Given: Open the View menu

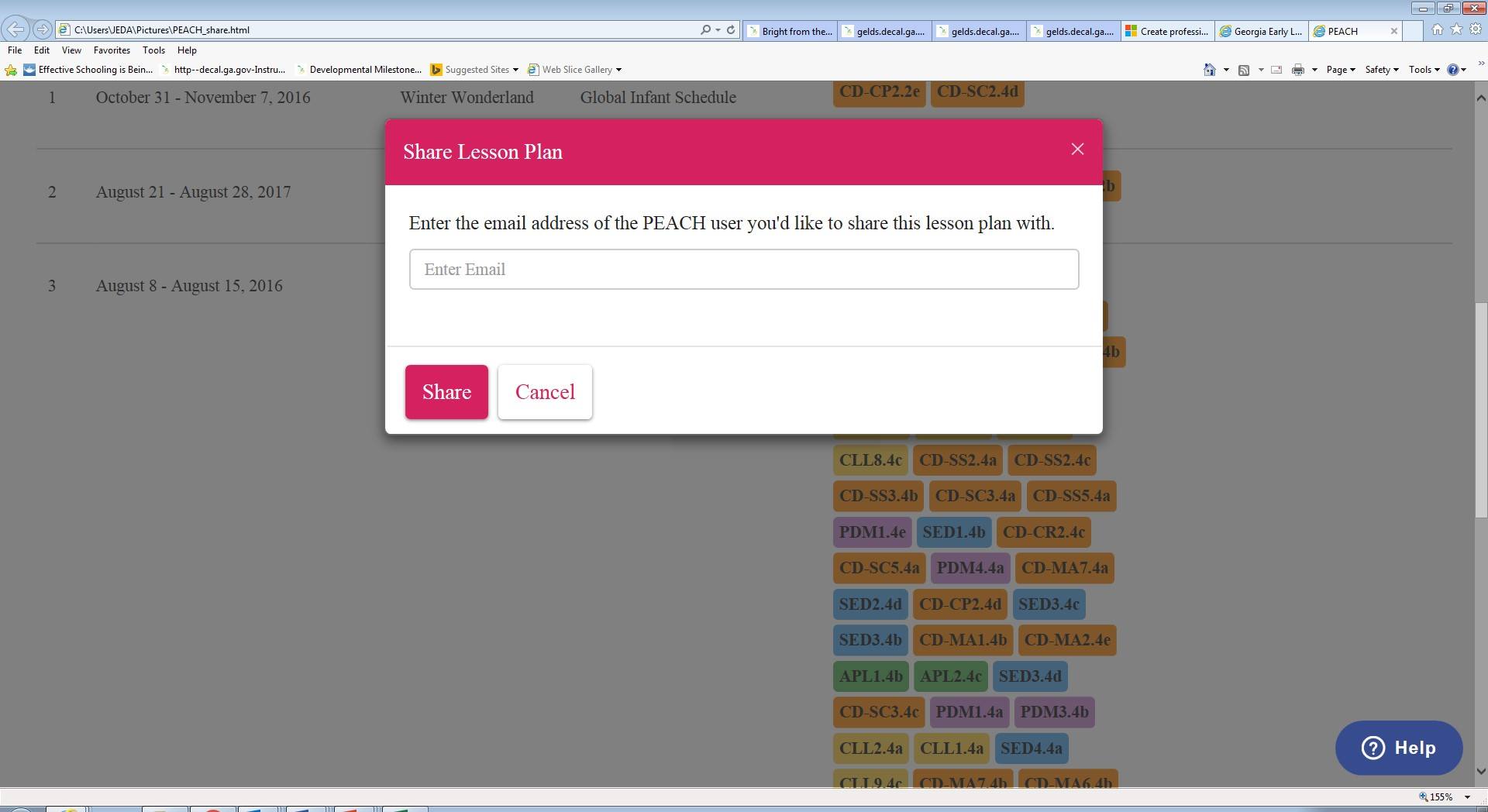Looking at the screenshot, I should (71, 50).
